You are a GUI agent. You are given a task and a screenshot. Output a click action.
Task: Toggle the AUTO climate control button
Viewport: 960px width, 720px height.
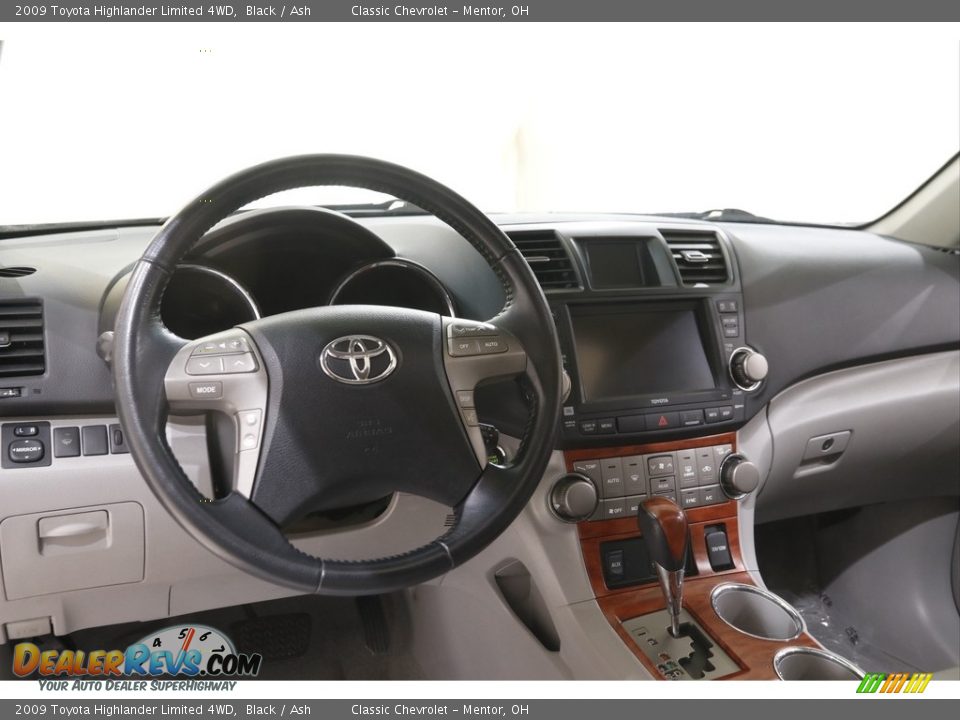click(612, 481)
